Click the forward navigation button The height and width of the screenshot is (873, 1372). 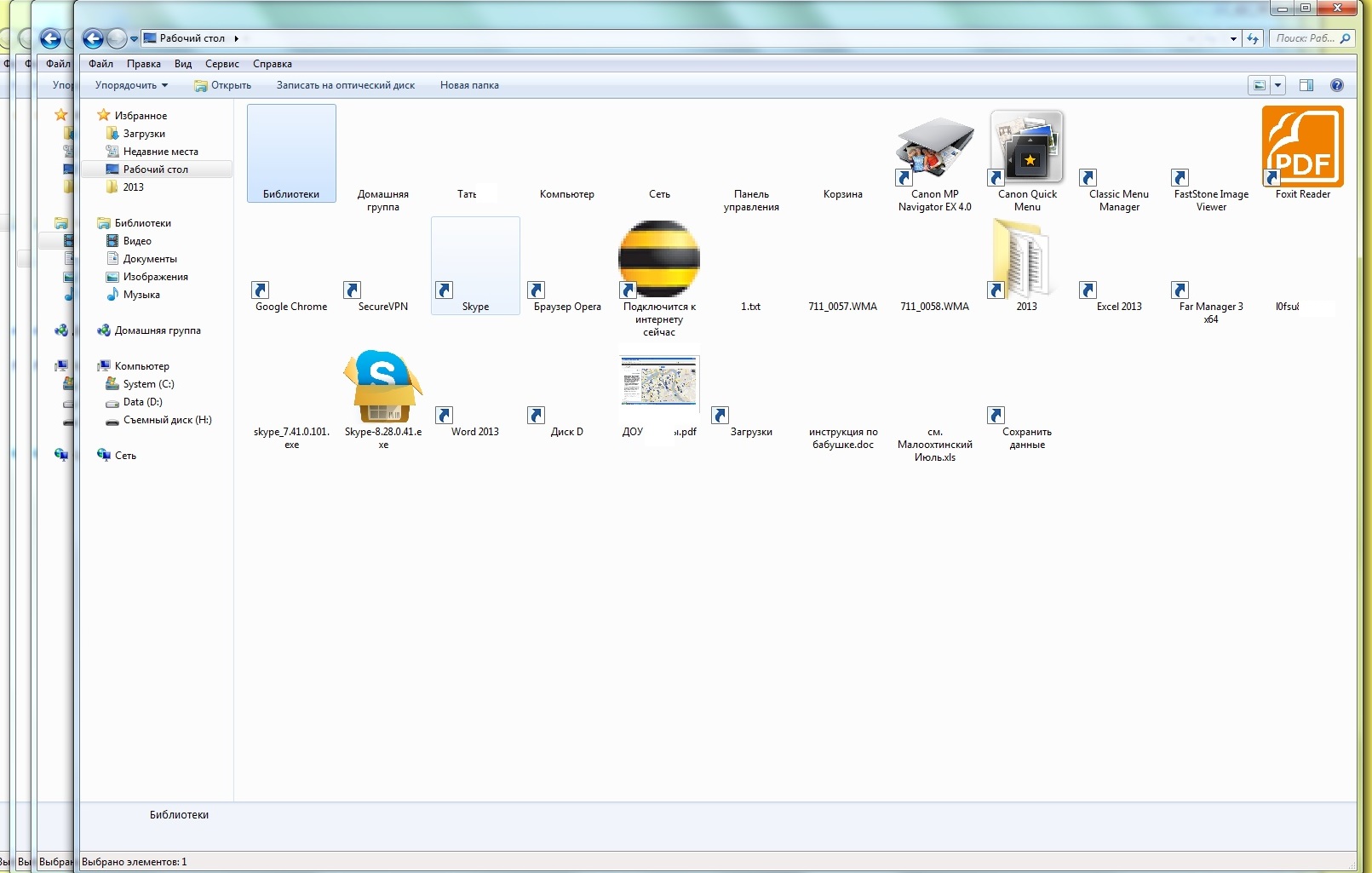tap(117, 38)
